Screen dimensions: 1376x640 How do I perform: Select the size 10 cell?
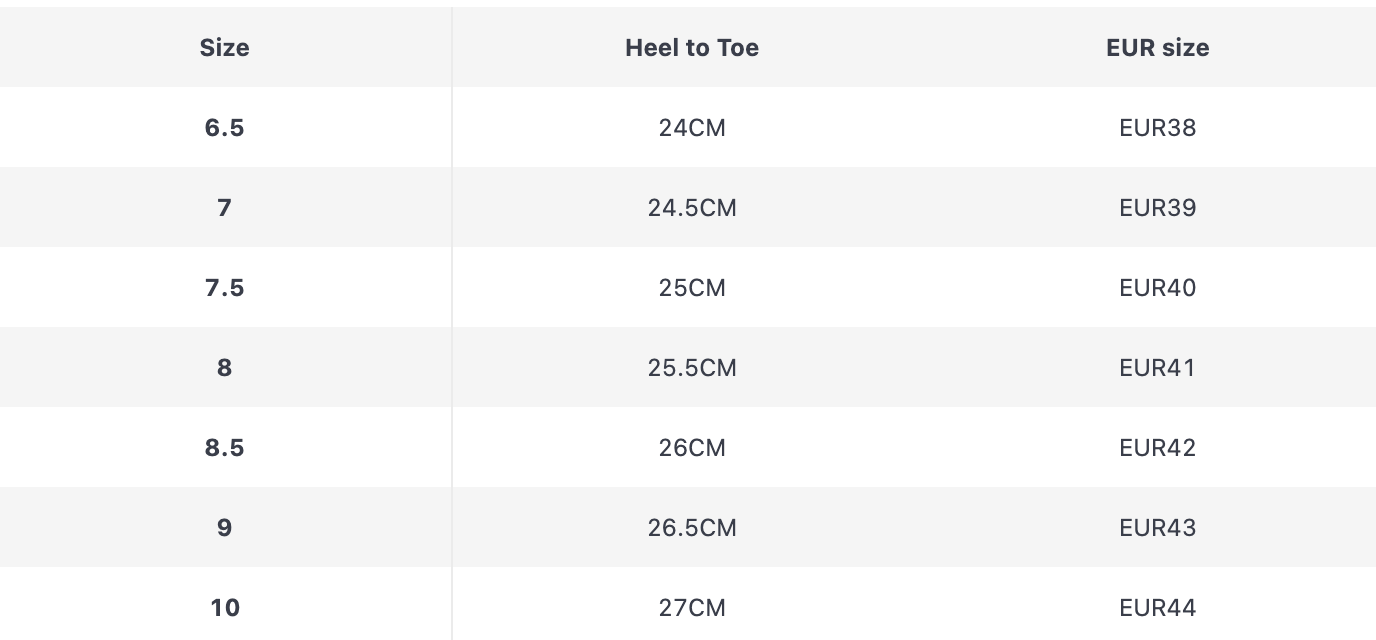click(224, 608)
